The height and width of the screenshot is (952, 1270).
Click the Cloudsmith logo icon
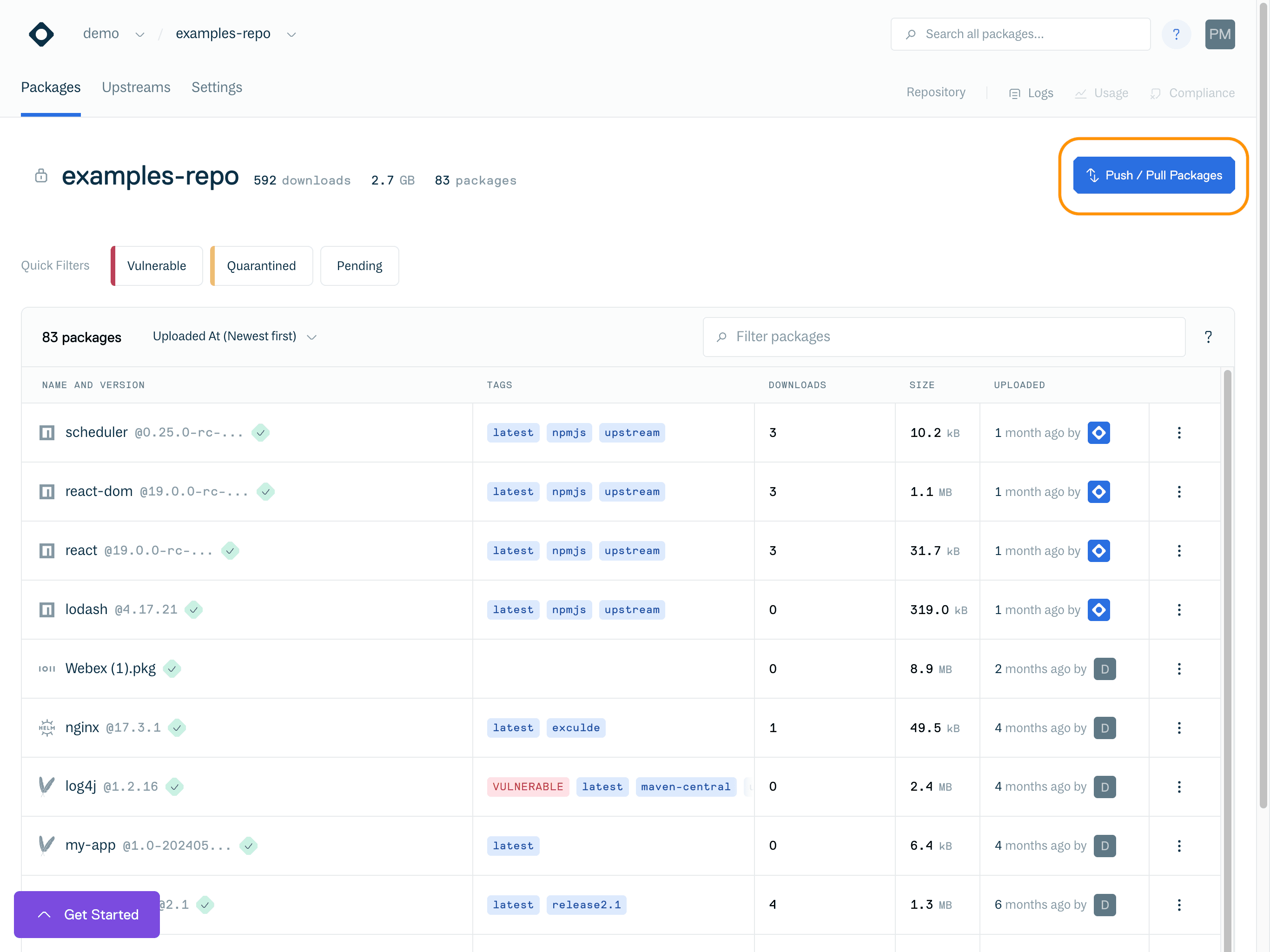[41, 34]
